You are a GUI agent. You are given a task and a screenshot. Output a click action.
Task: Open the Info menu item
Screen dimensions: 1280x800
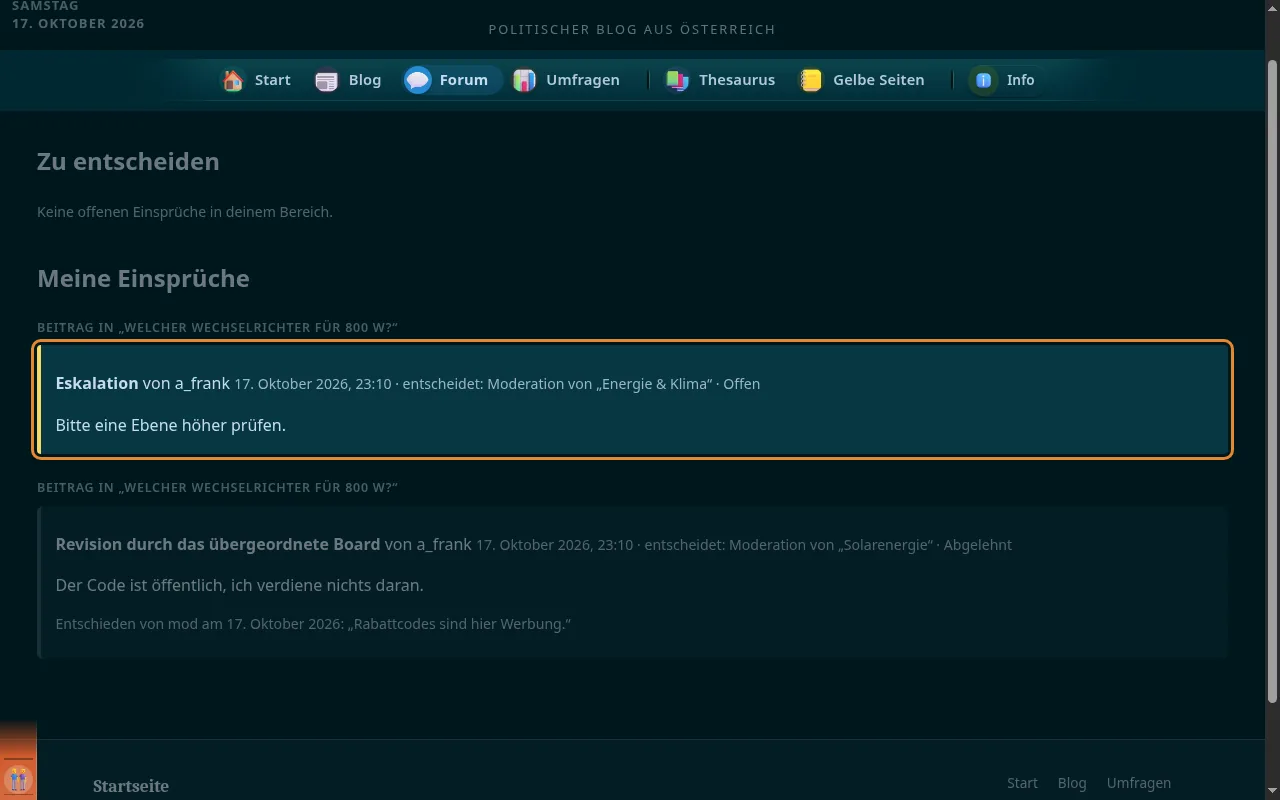click(x=1005, y=80)
